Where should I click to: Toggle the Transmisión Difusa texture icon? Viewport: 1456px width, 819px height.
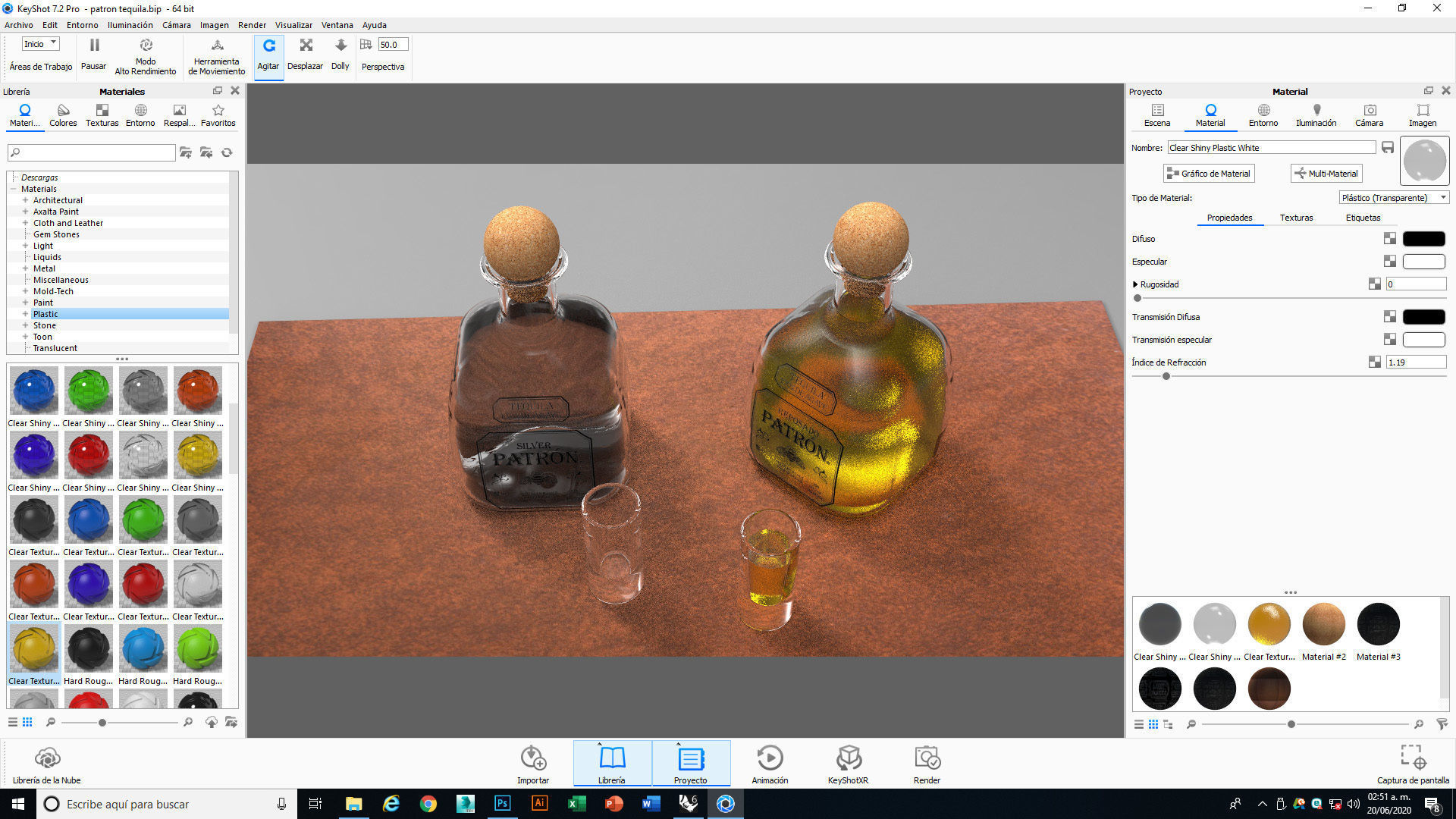pyautogui.click(x=1389, y=317)
